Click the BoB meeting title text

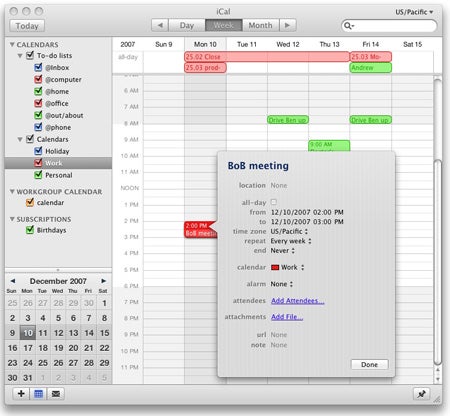click(x=258, y=166)
